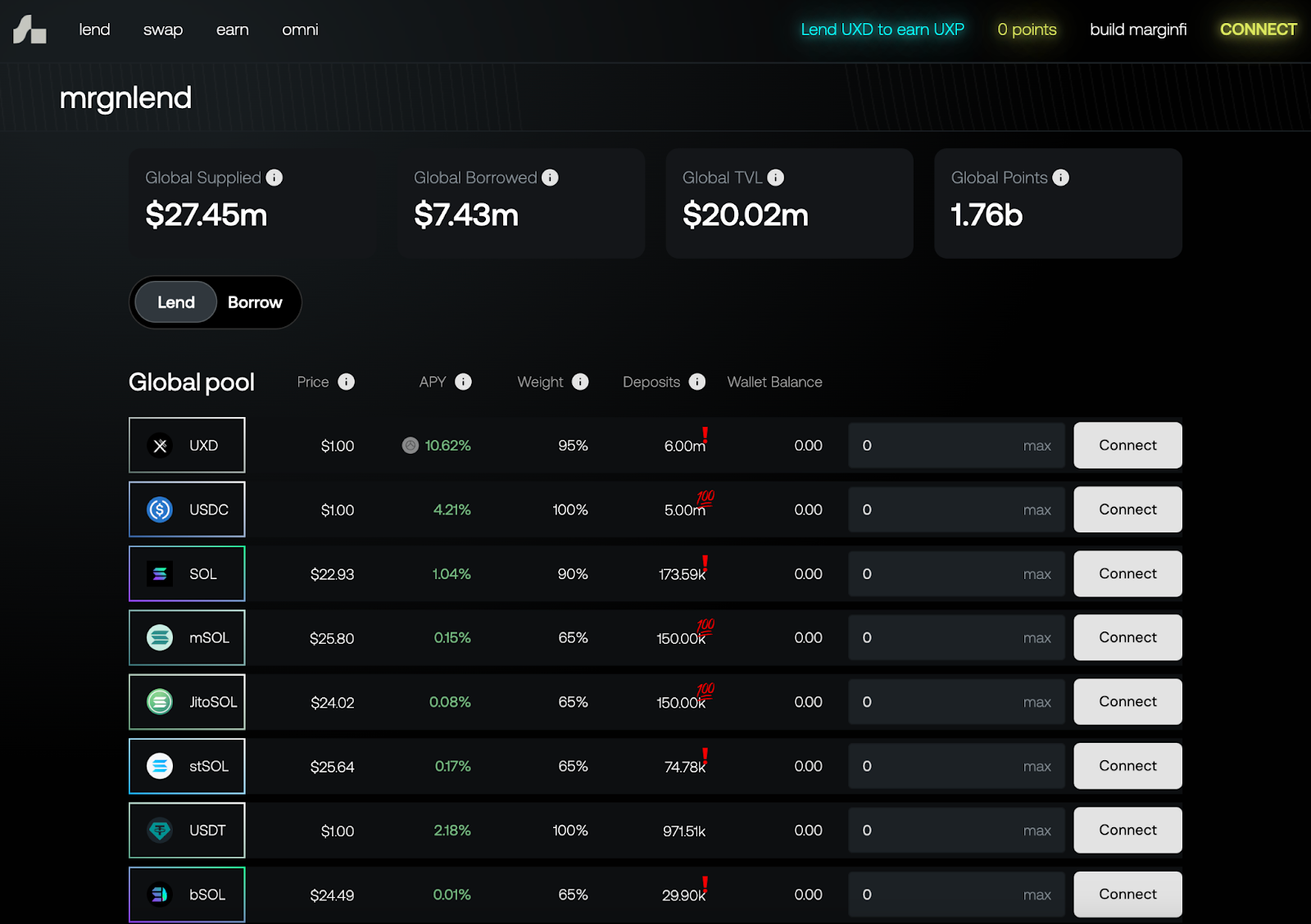Click the Wallet Balance column header

[774, 382]
